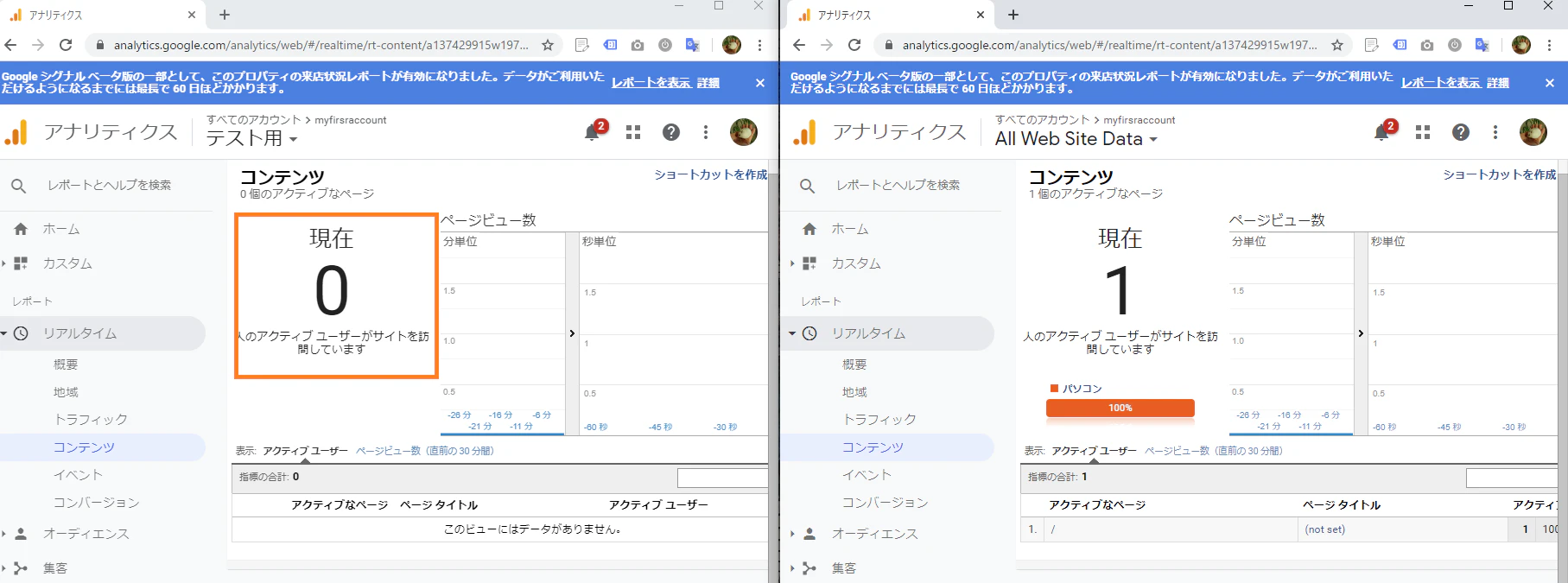
Task: Open apps grid in left Analytics window
Action: (633, 132)
